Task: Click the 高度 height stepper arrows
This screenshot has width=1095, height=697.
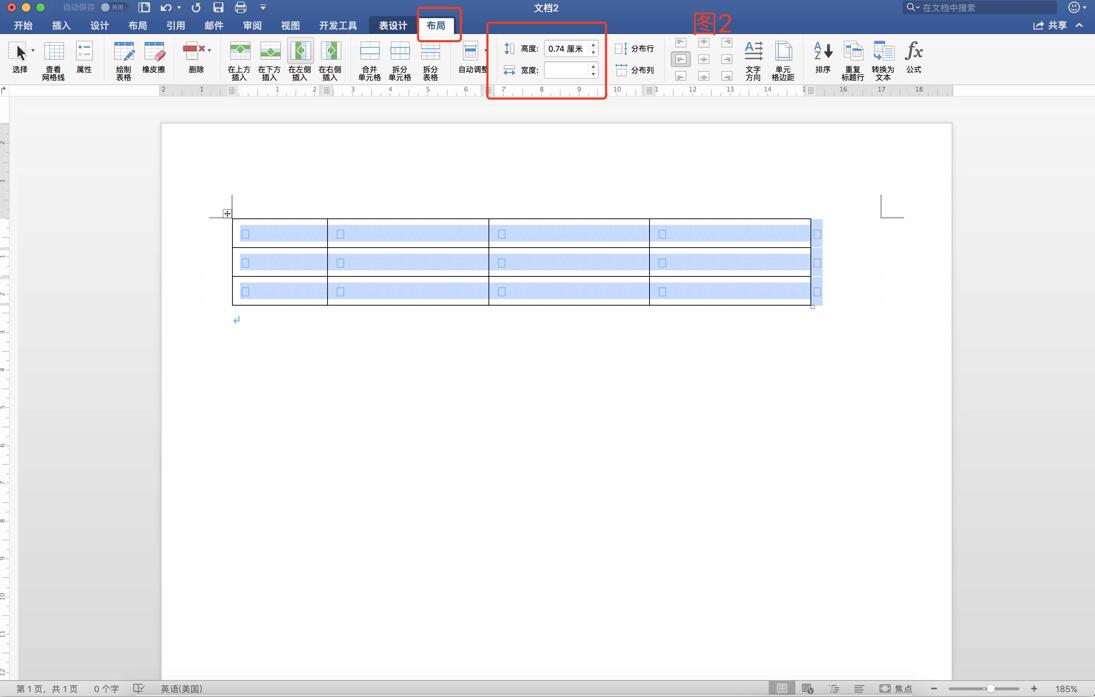Action: [x=594, y=49]
